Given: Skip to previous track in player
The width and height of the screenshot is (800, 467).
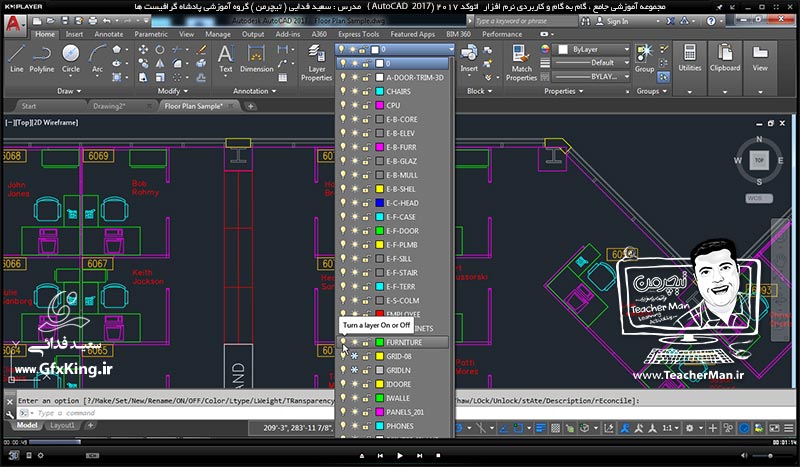Looking at the screenshot, I should pyautogui.click(x=380, y=455).
